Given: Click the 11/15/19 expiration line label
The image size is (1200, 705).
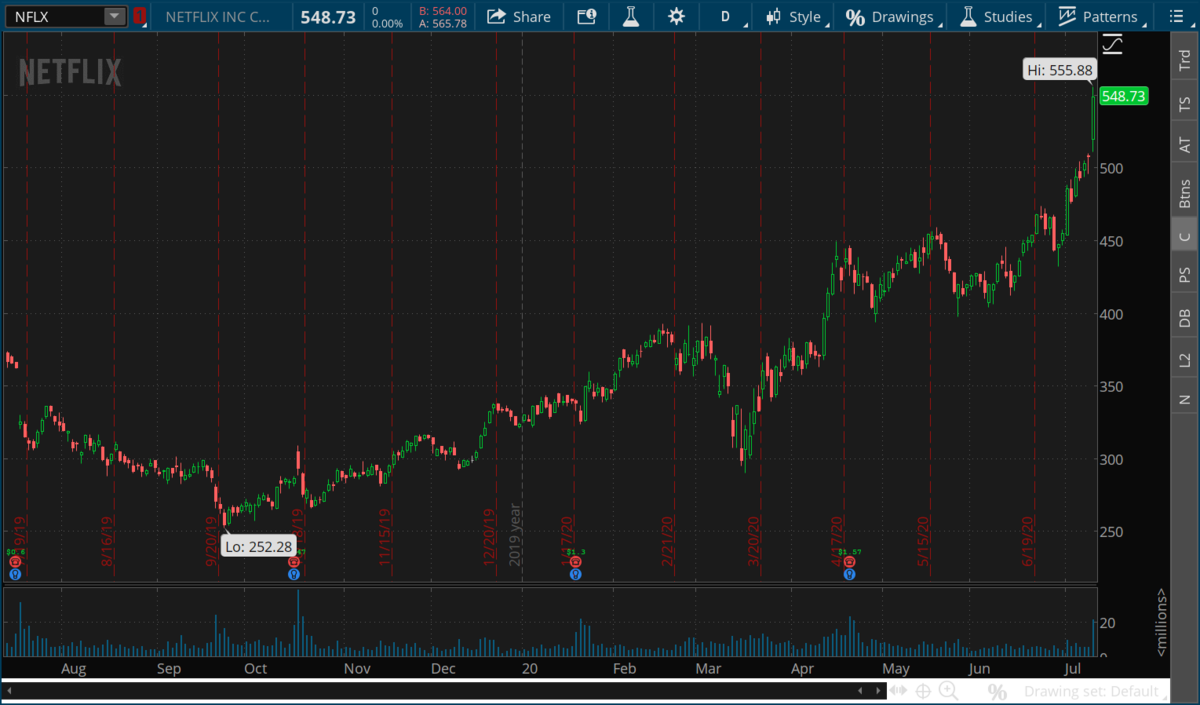Looking at the screenshot, I should (384, 541).
